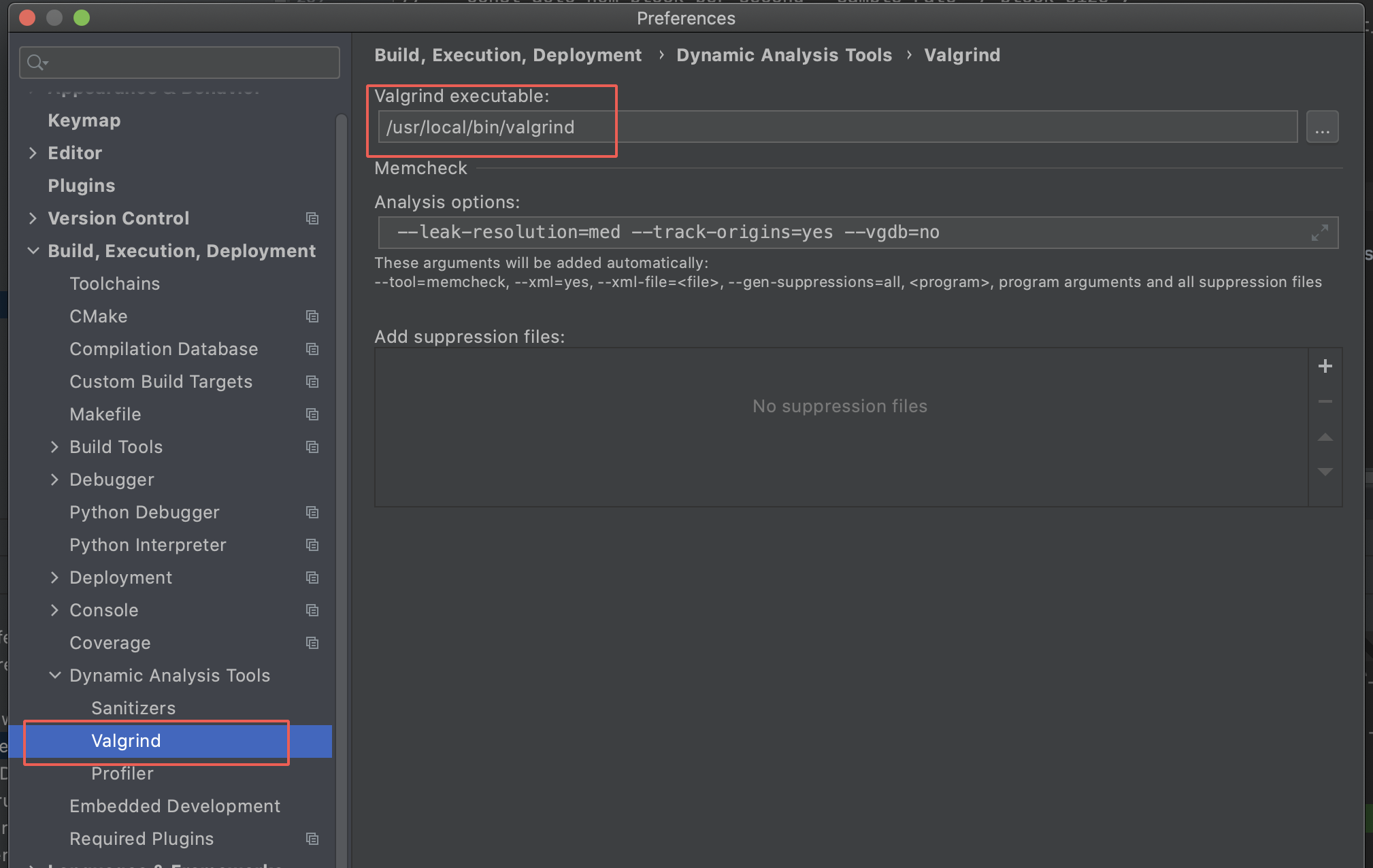Click project-level icon next to Console
The image size is (1373, 868).
pyautogui.click(x=312, y=610)
